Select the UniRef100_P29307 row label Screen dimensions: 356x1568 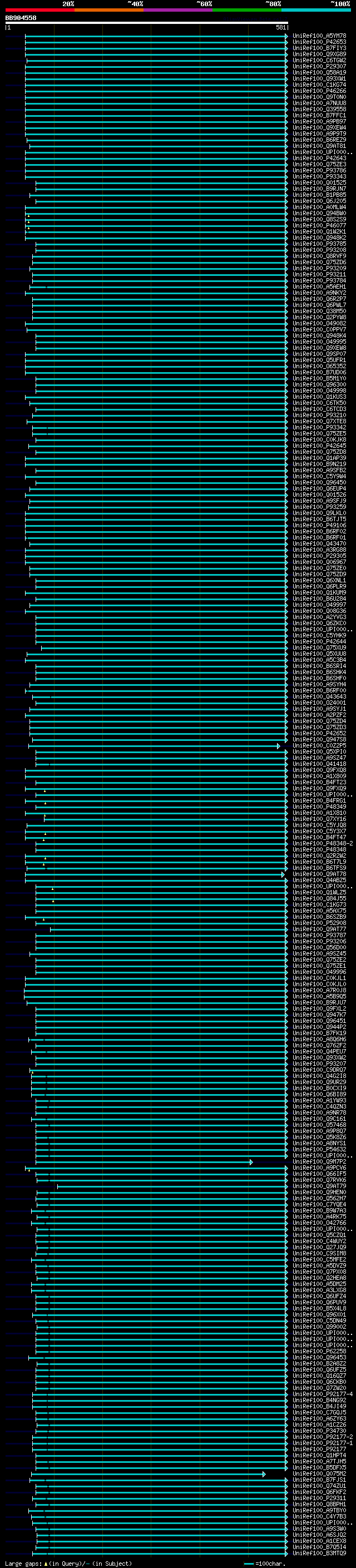[x=319, y=66]
